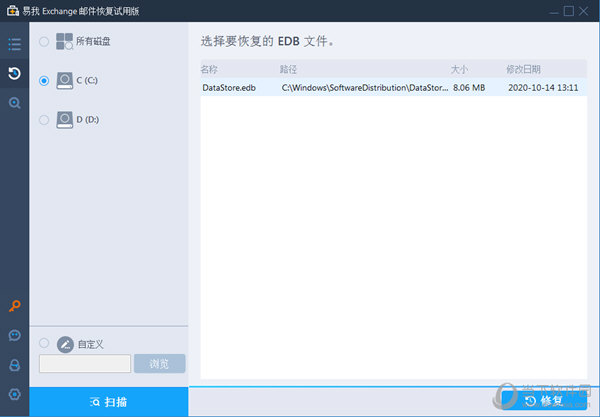
Task: Select the D (D:) radio button
Action: click(x=44, y=120)
